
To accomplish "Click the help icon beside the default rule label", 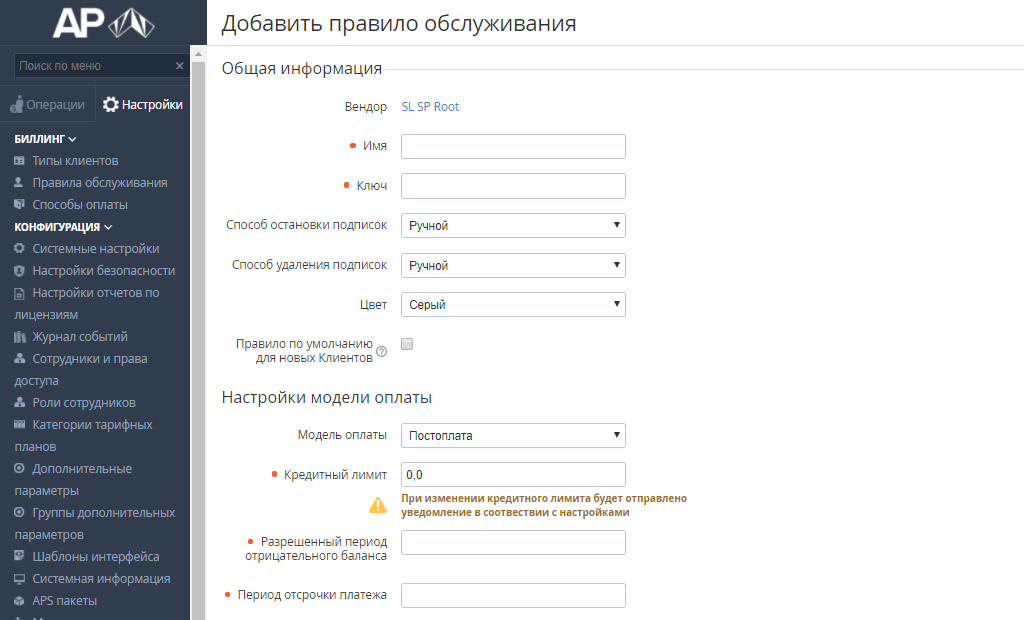I will (382, 351).
